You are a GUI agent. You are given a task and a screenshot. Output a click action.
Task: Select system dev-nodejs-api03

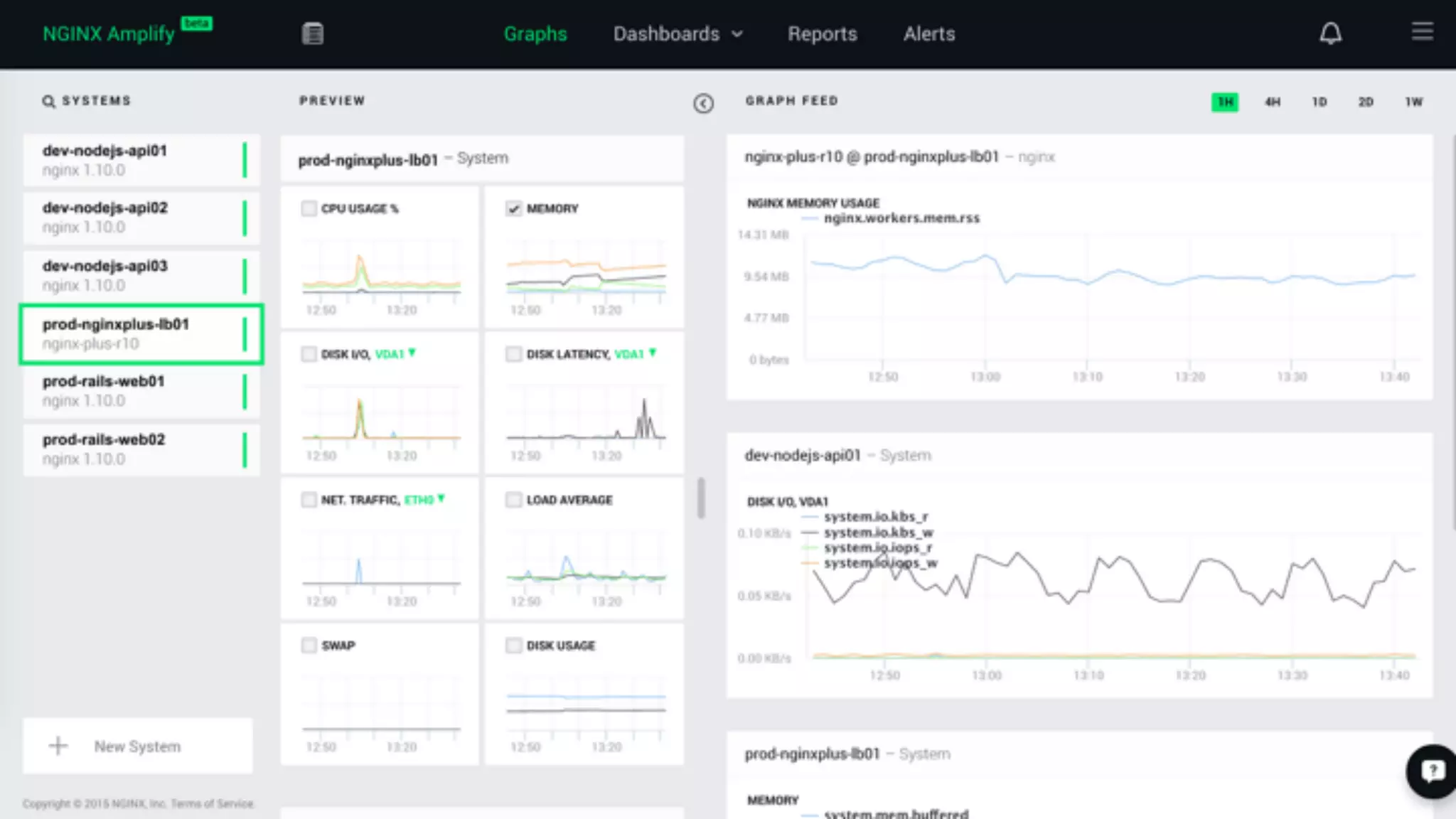141,275
